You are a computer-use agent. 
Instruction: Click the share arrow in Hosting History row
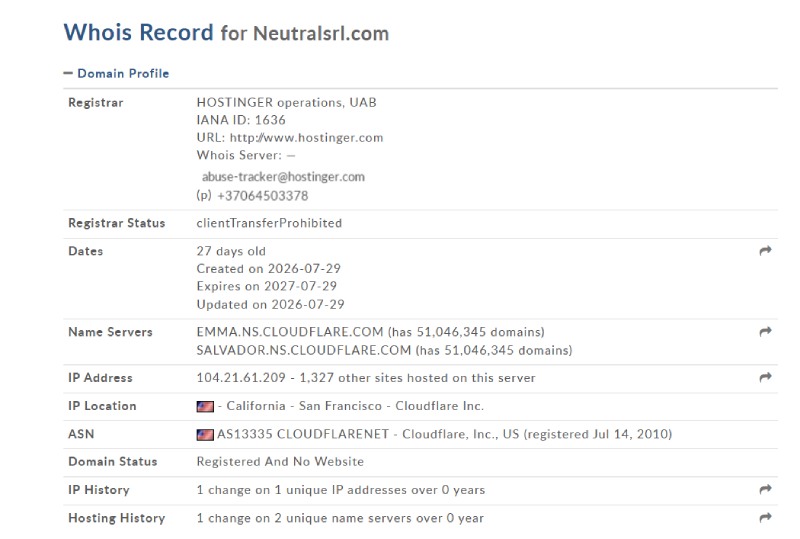[765, 518]
